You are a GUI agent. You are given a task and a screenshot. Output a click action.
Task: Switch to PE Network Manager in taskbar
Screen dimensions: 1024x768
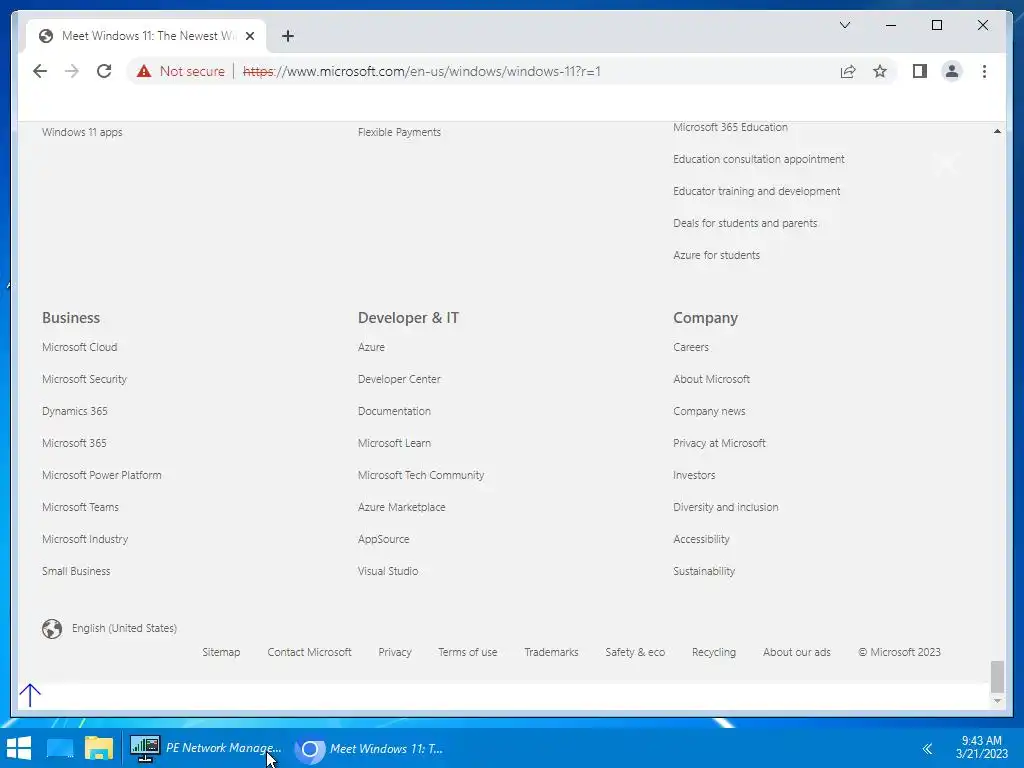tap(206, 748)
